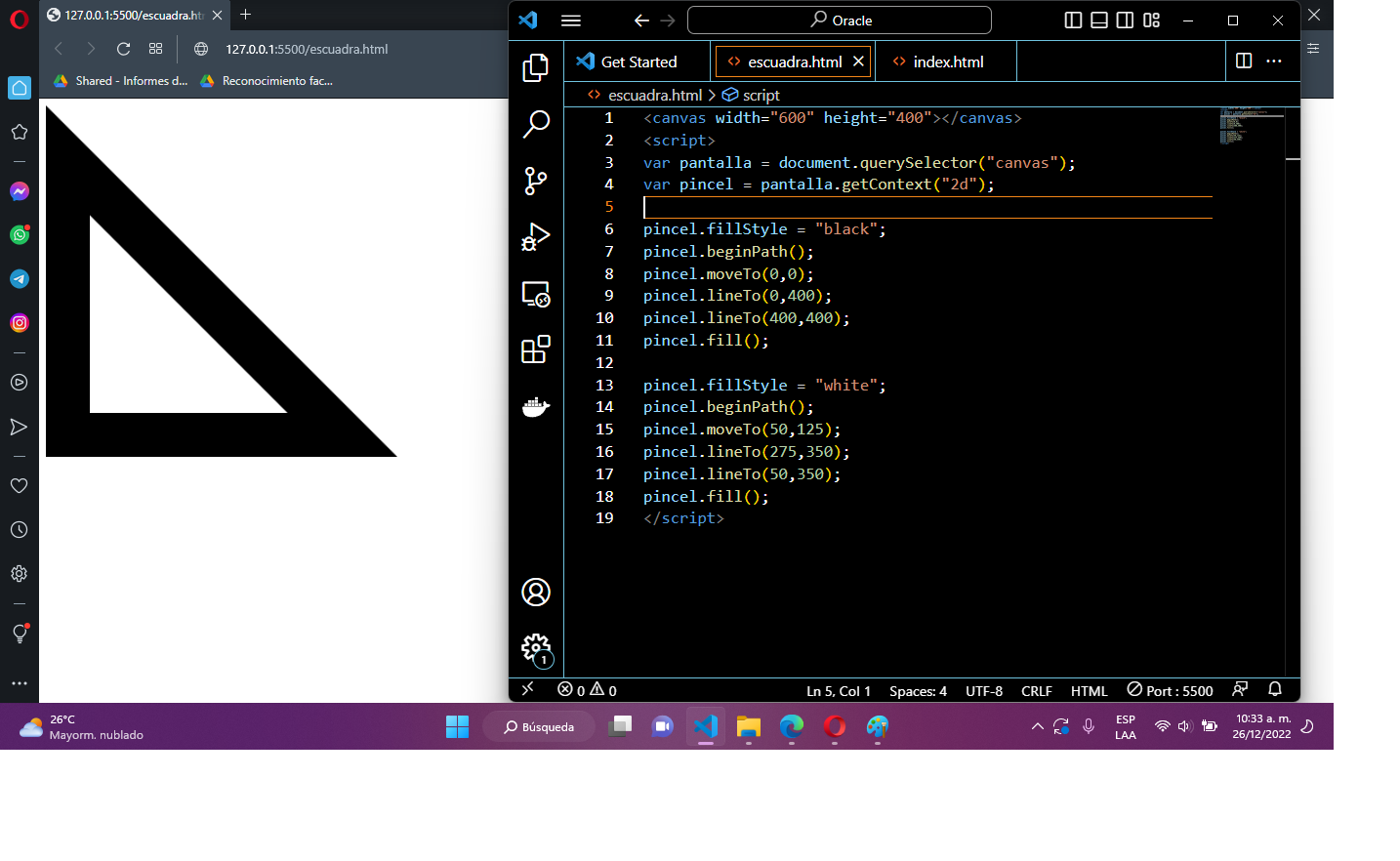The image size is (1400, 861).
Task: Click the Búsqueda taskbar search box
Action: point(539,726)
